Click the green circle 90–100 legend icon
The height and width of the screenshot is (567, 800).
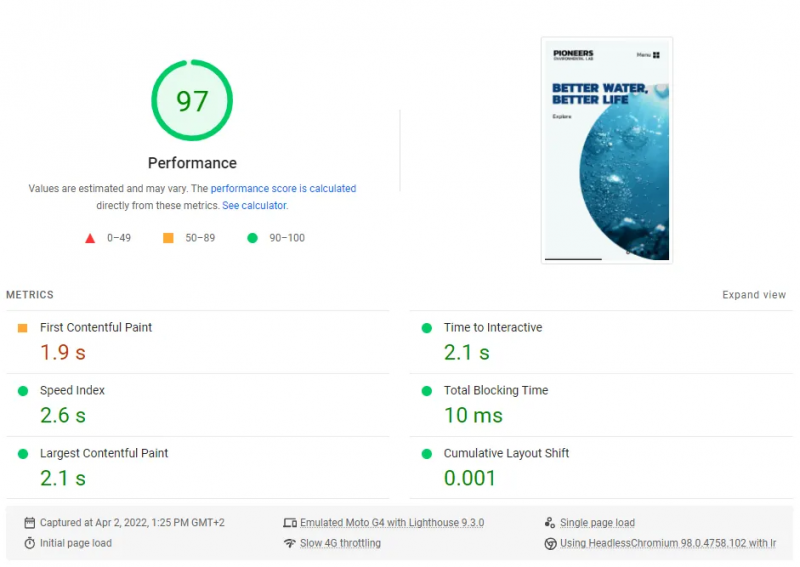[x=252, y=238]
